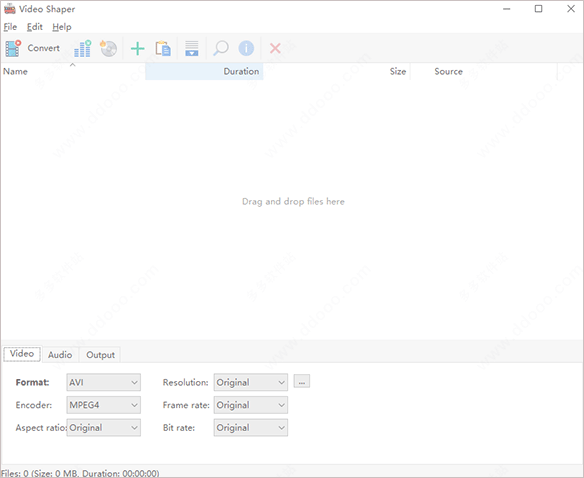The height and width of the screenshot is (478, 584).
Task: Open the Edit menu
Action: [x=35, y=27]
